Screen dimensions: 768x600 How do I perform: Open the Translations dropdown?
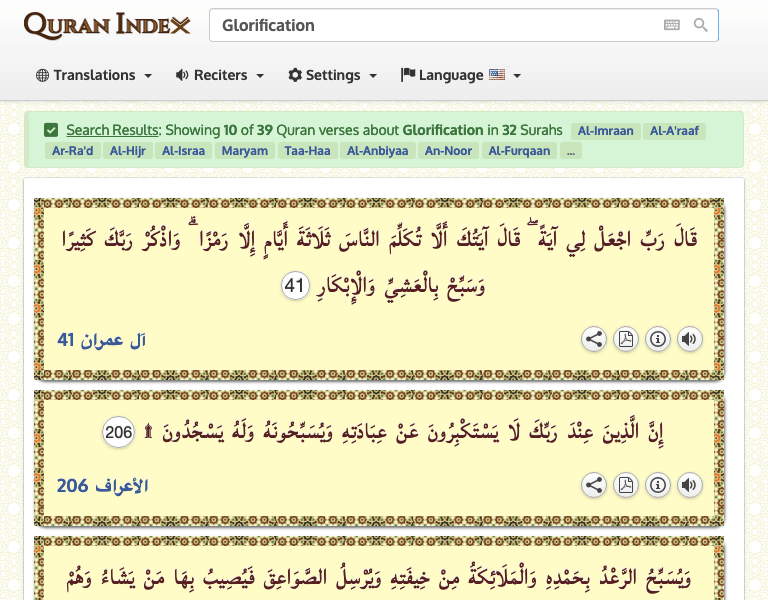point(94,75)
